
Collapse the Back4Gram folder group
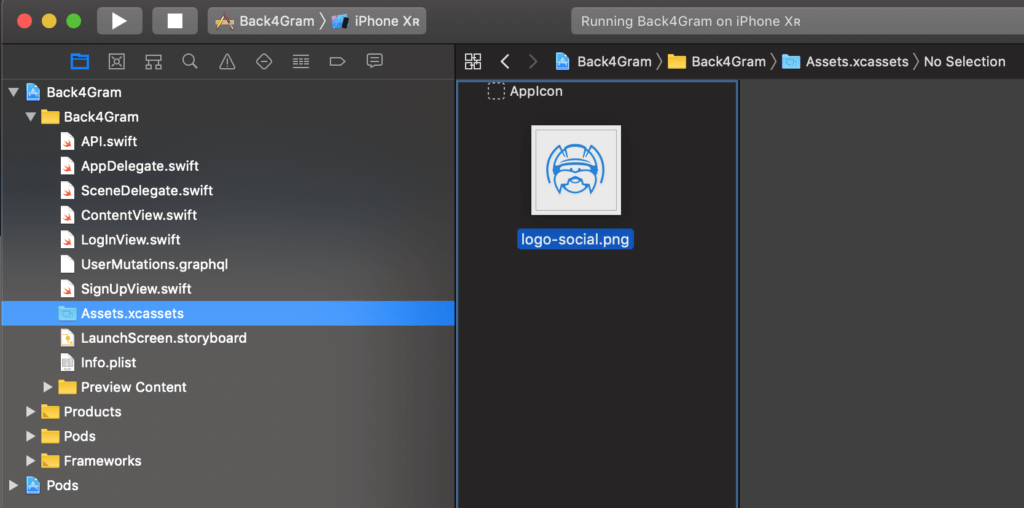(30, 117)
